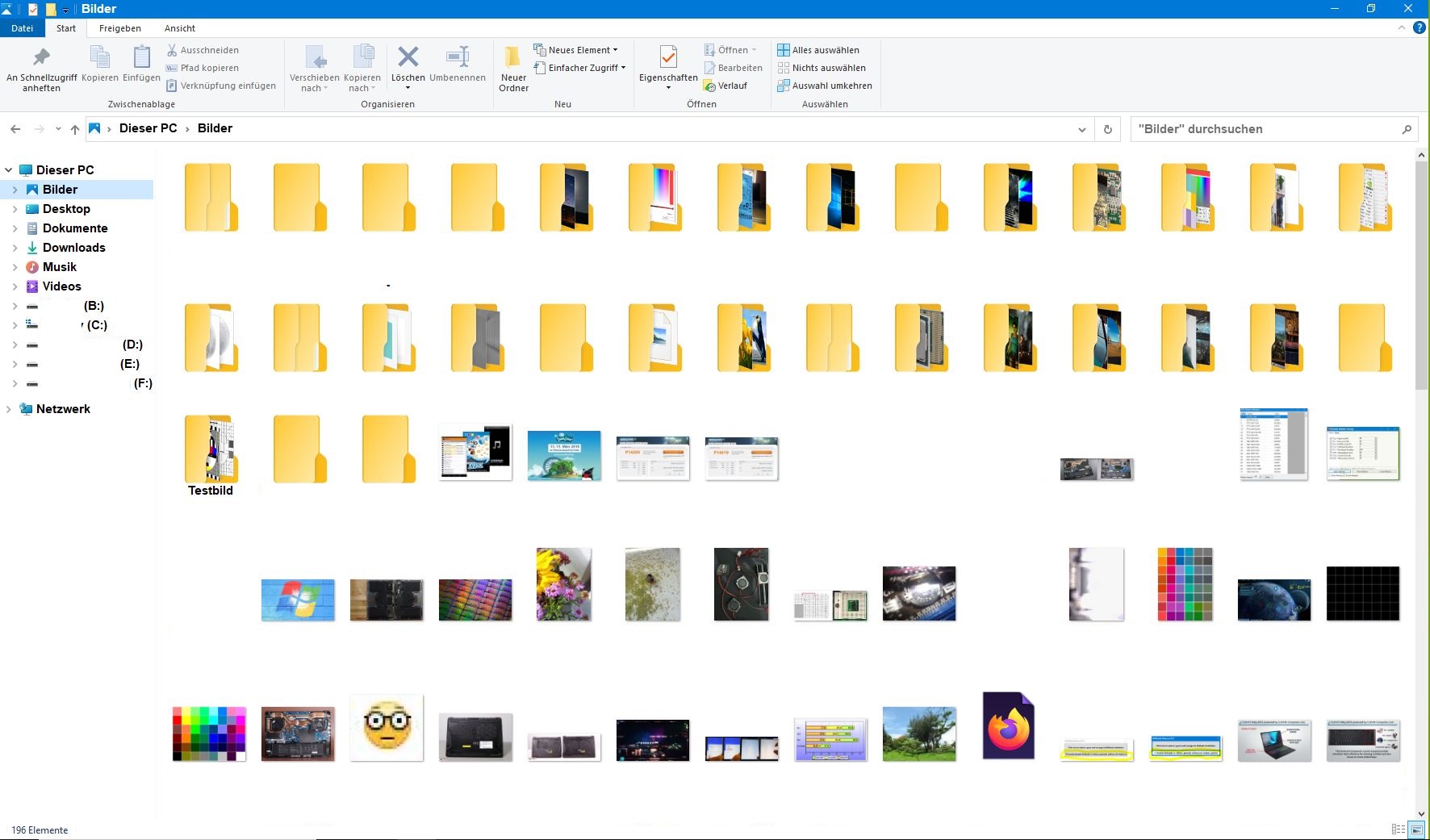Screen dimensions: 1430x840
Task: Collapse the Dieser PC tree node
Action: (8, 170)
